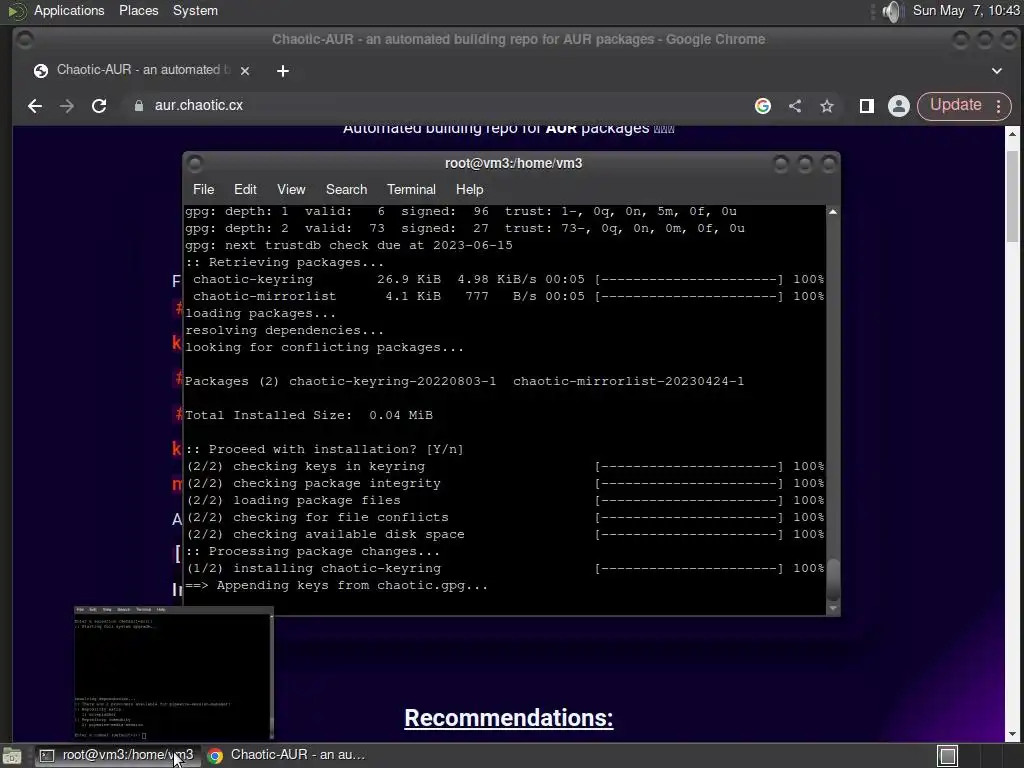Image resolution: width=1024 pixels, height=768 pixels.
Task: Click the page scrollbar up arrow
Action: tap(1012, 134)
